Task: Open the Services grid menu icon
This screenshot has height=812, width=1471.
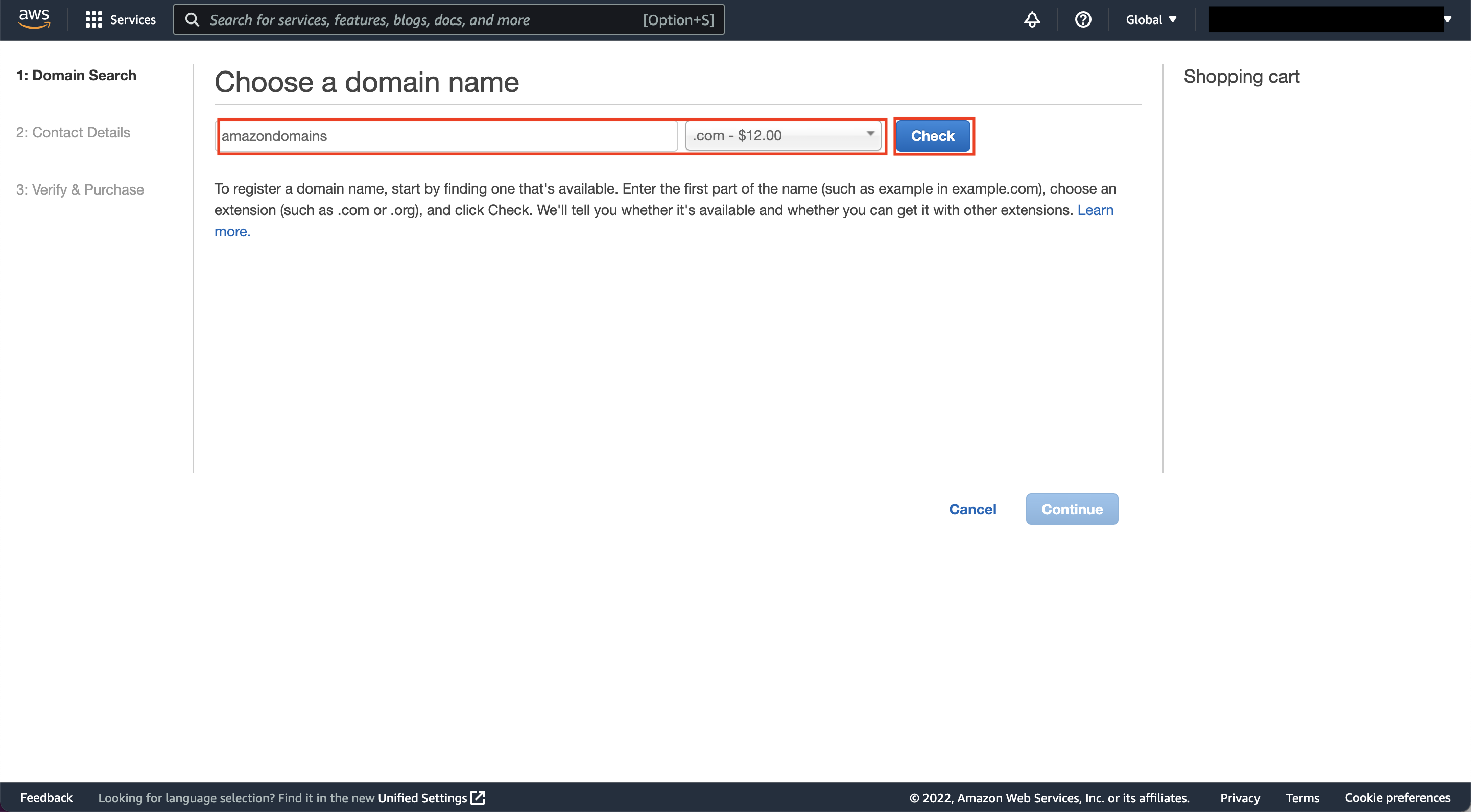Action: pos(93,20)
